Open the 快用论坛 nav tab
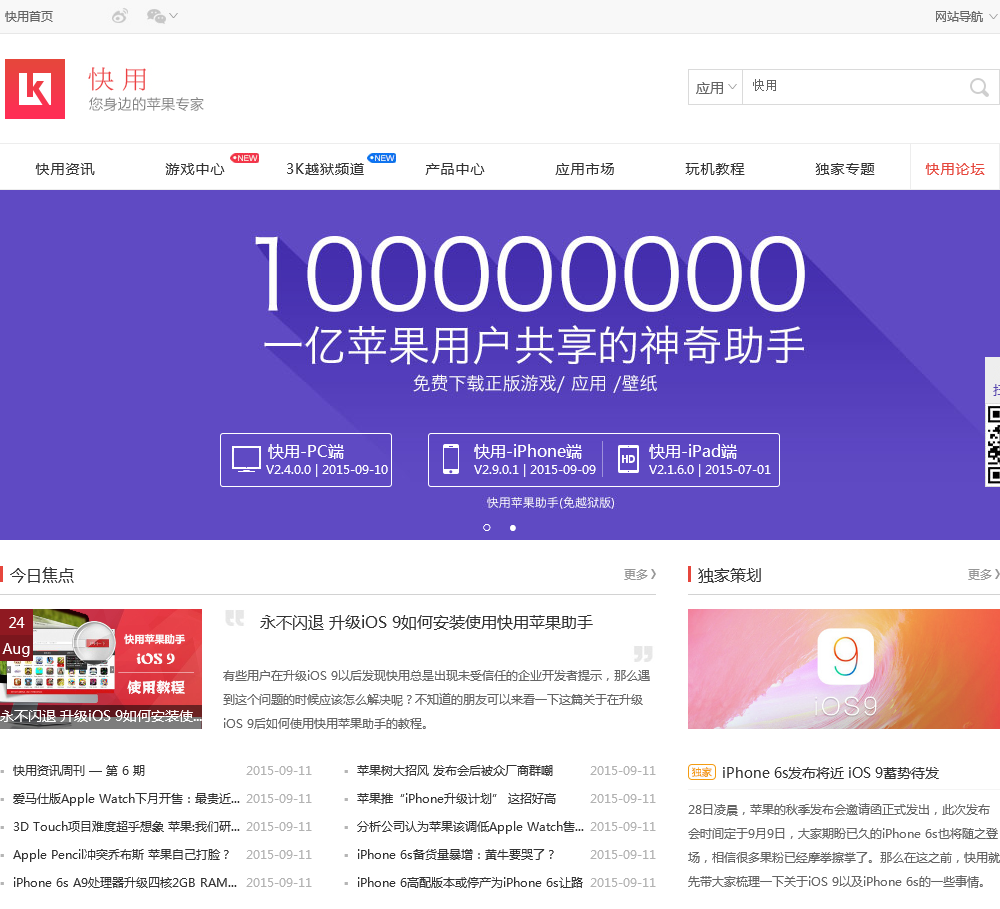The image size is (1000, 909). 955,169
